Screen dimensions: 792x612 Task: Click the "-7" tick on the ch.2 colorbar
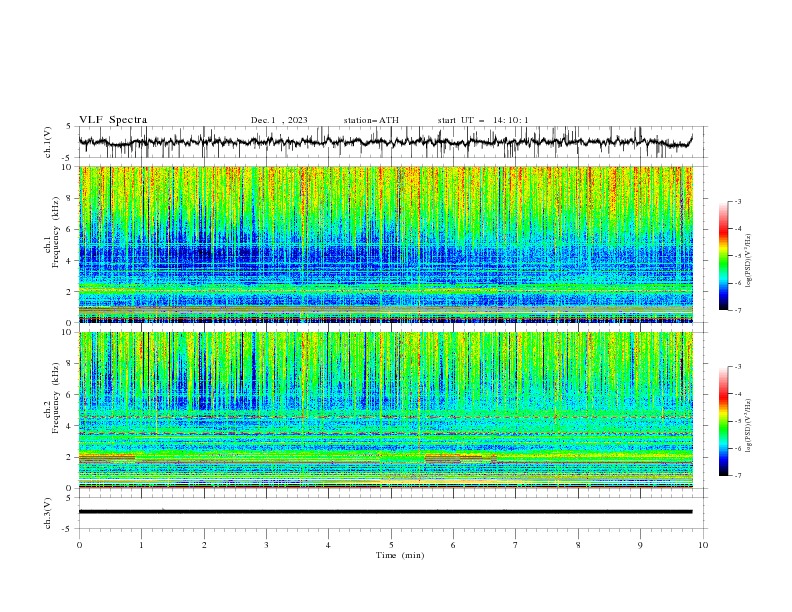(737, 475)
